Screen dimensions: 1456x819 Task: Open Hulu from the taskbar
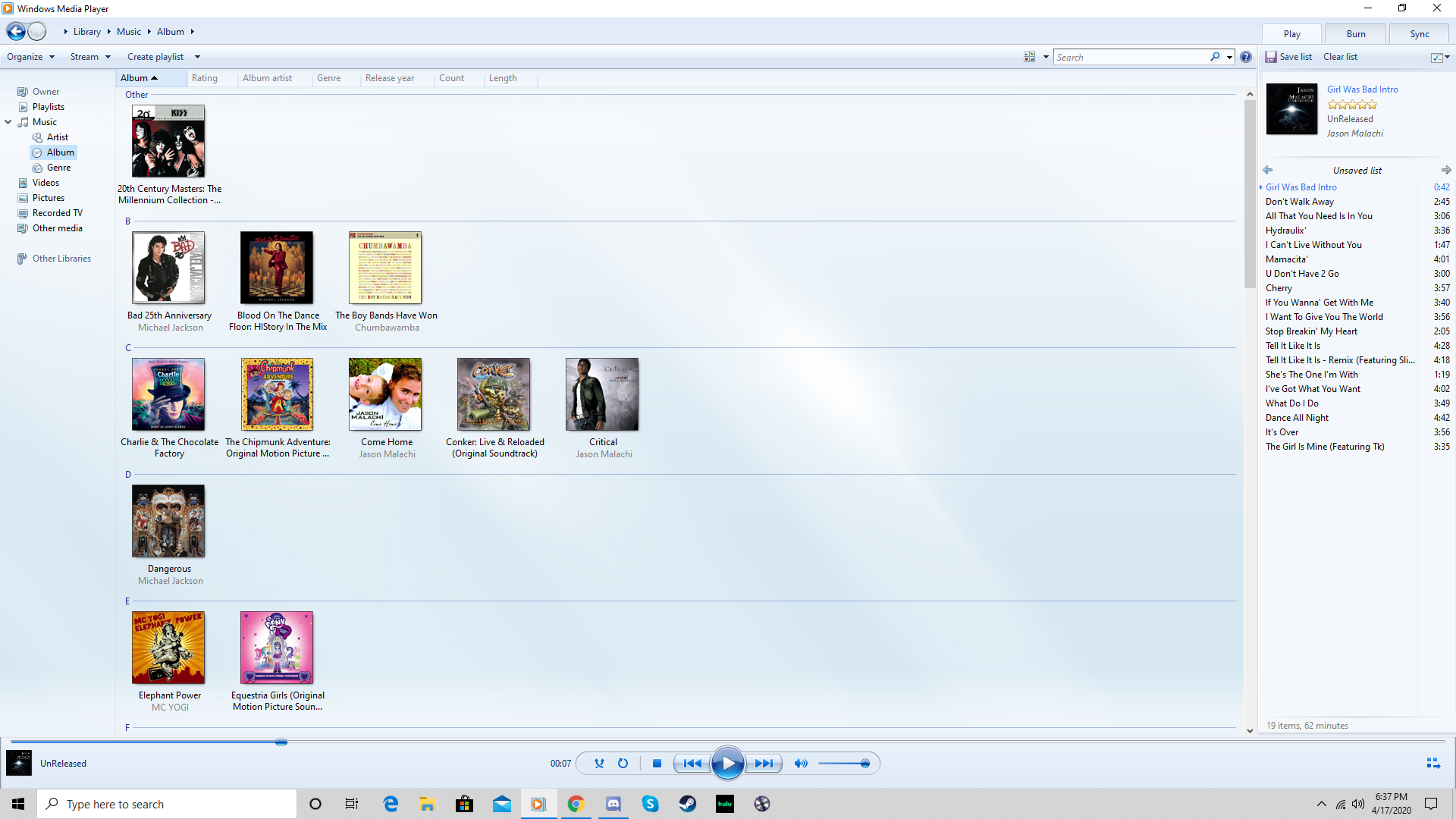725,804
